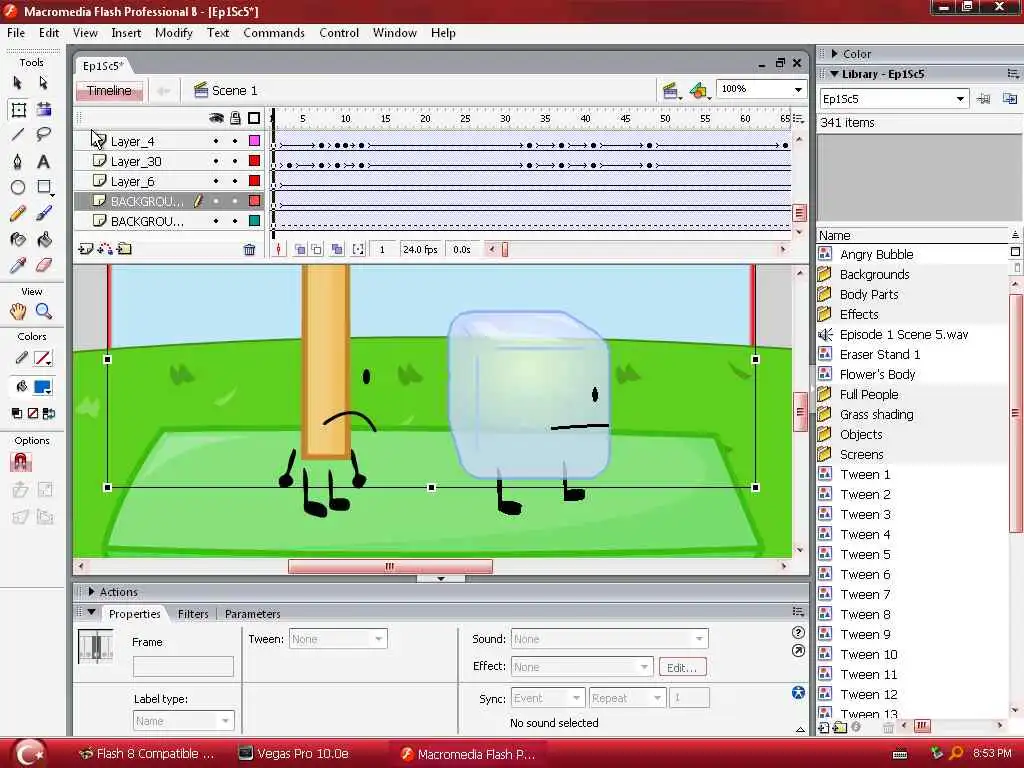This screenshot has width=1024, height=768.
Task: Open the Modify menu
Action: 174,33
